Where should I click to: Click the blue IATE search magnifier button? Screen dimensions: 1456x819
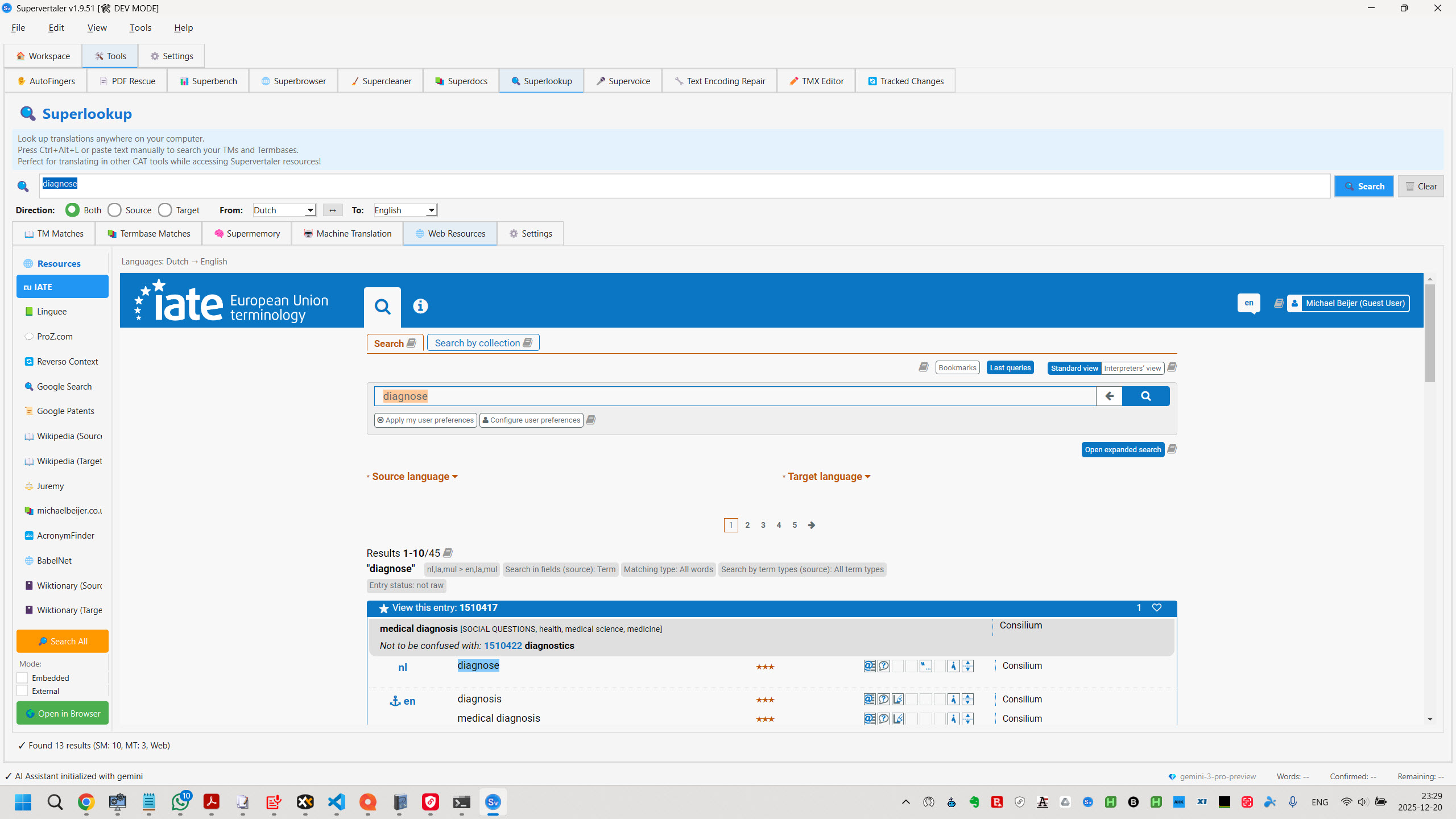click(x=1145, y=396)
